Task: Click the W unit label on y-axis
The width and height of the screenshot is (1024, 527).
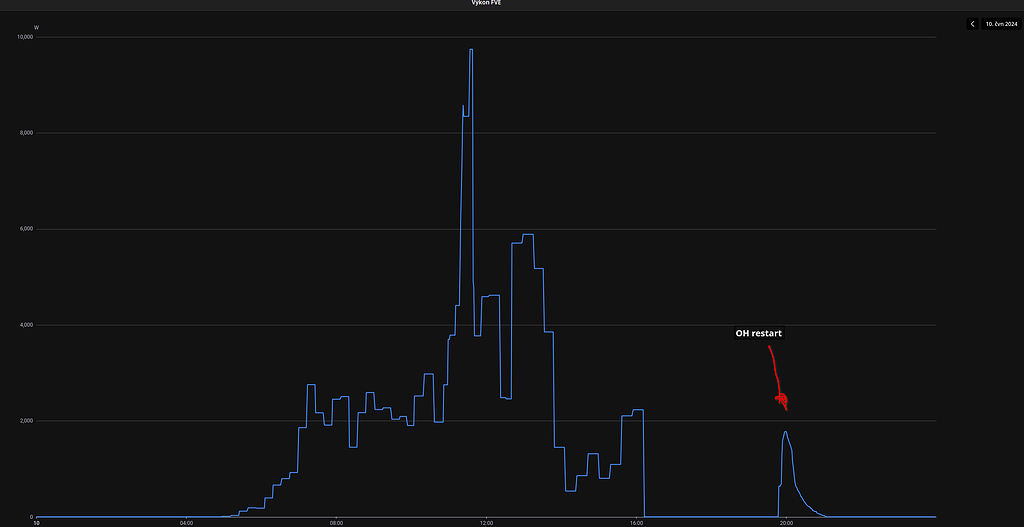Action: [36, 27]
